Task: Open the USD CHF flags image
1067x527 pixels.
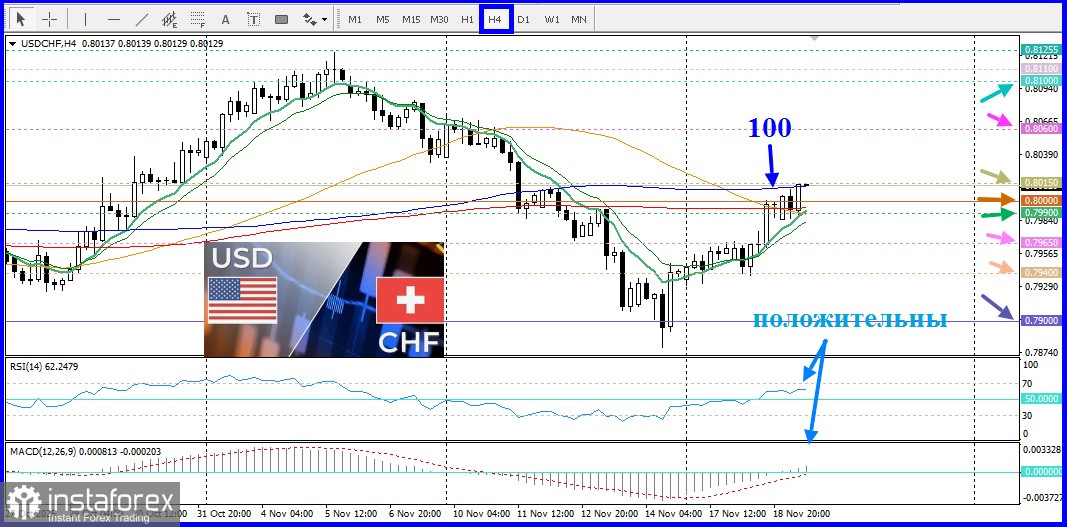Action: click(324, 299)
